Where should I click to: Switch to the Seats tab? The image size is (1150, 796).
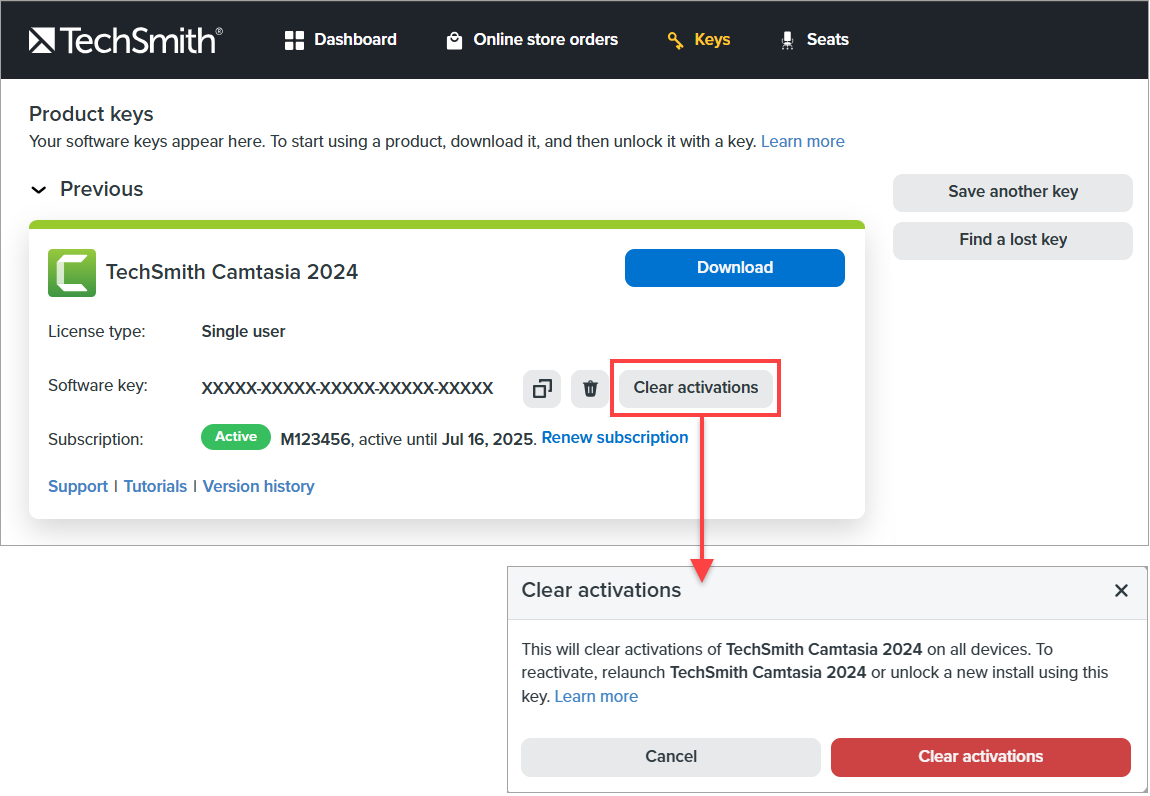coord(814,40)
